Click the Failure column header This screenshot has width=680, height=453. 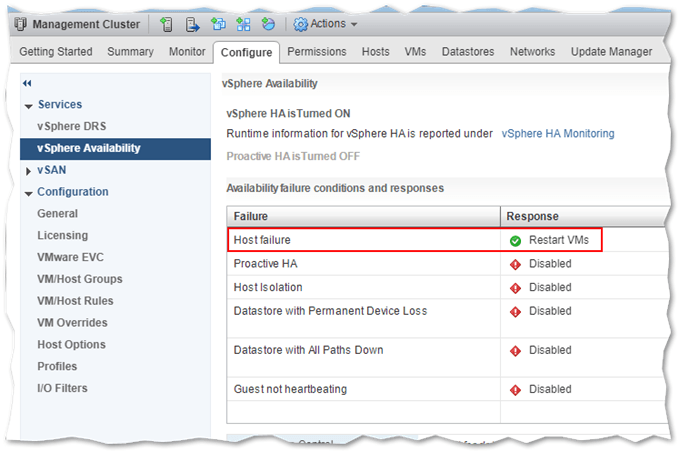(x=363, y=216)
